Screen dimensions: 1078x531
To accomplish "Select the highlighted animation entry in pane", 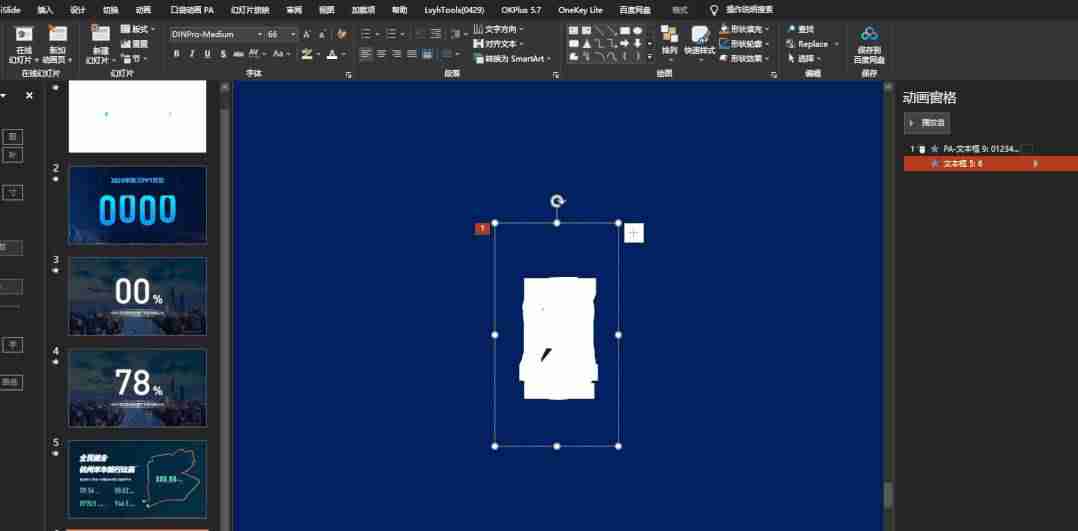I will (x=990, y=164).
